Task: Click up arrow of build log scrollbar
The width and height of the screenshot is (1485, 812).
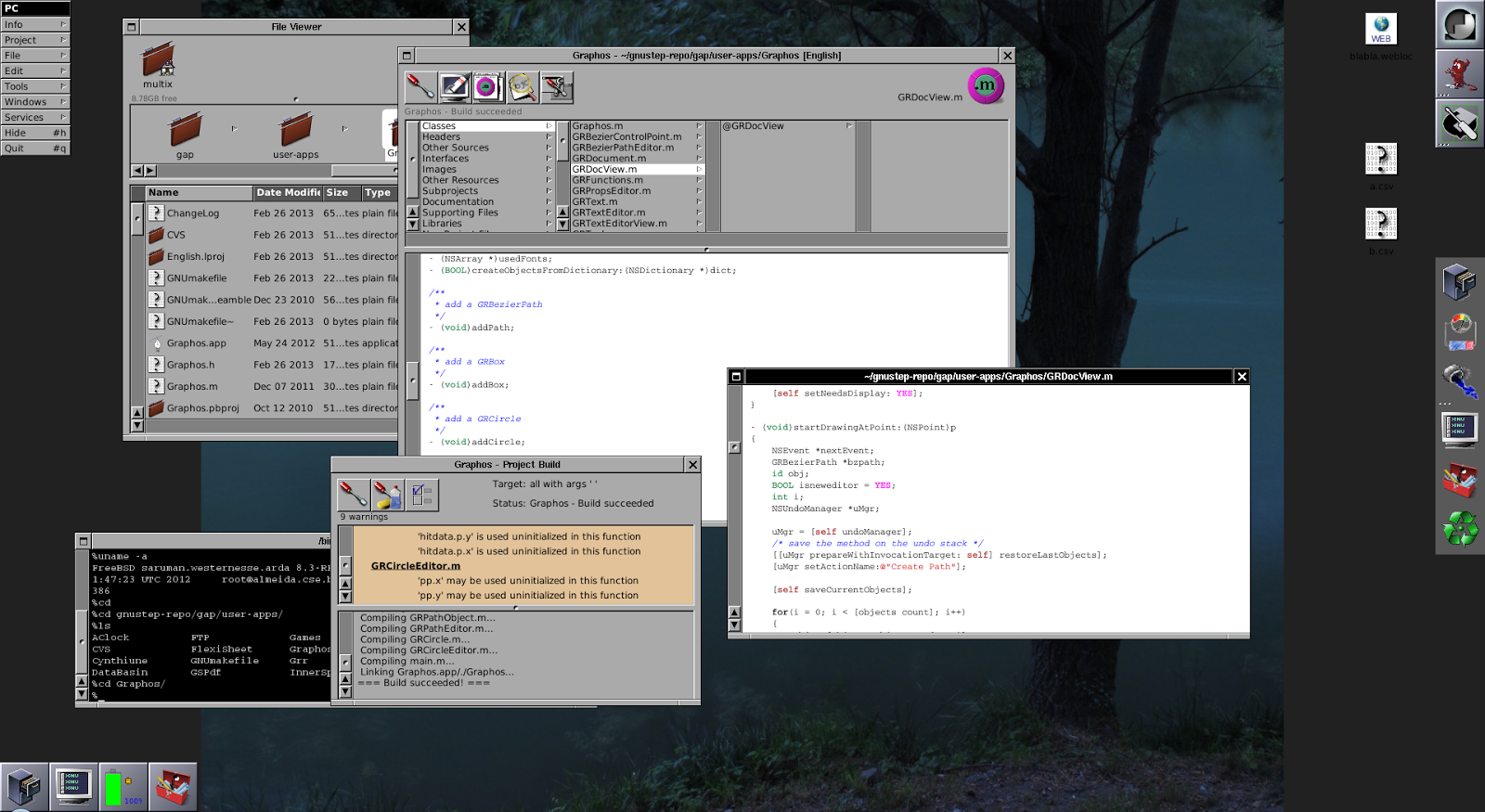Action: pos(345,679)
